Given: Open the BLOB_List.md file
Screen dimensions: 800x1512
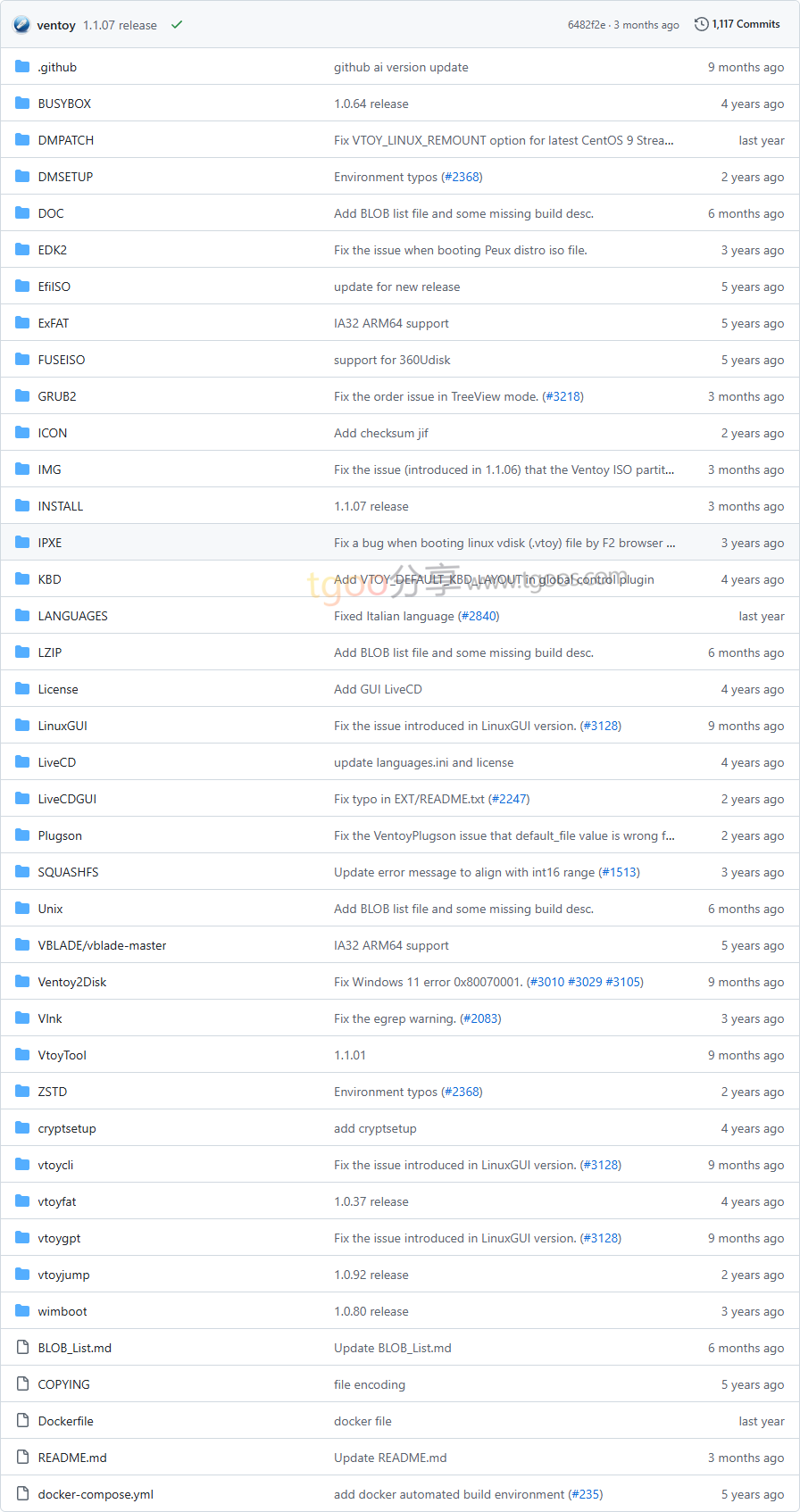Looking at the screenshot, I should pos(75,1348).
